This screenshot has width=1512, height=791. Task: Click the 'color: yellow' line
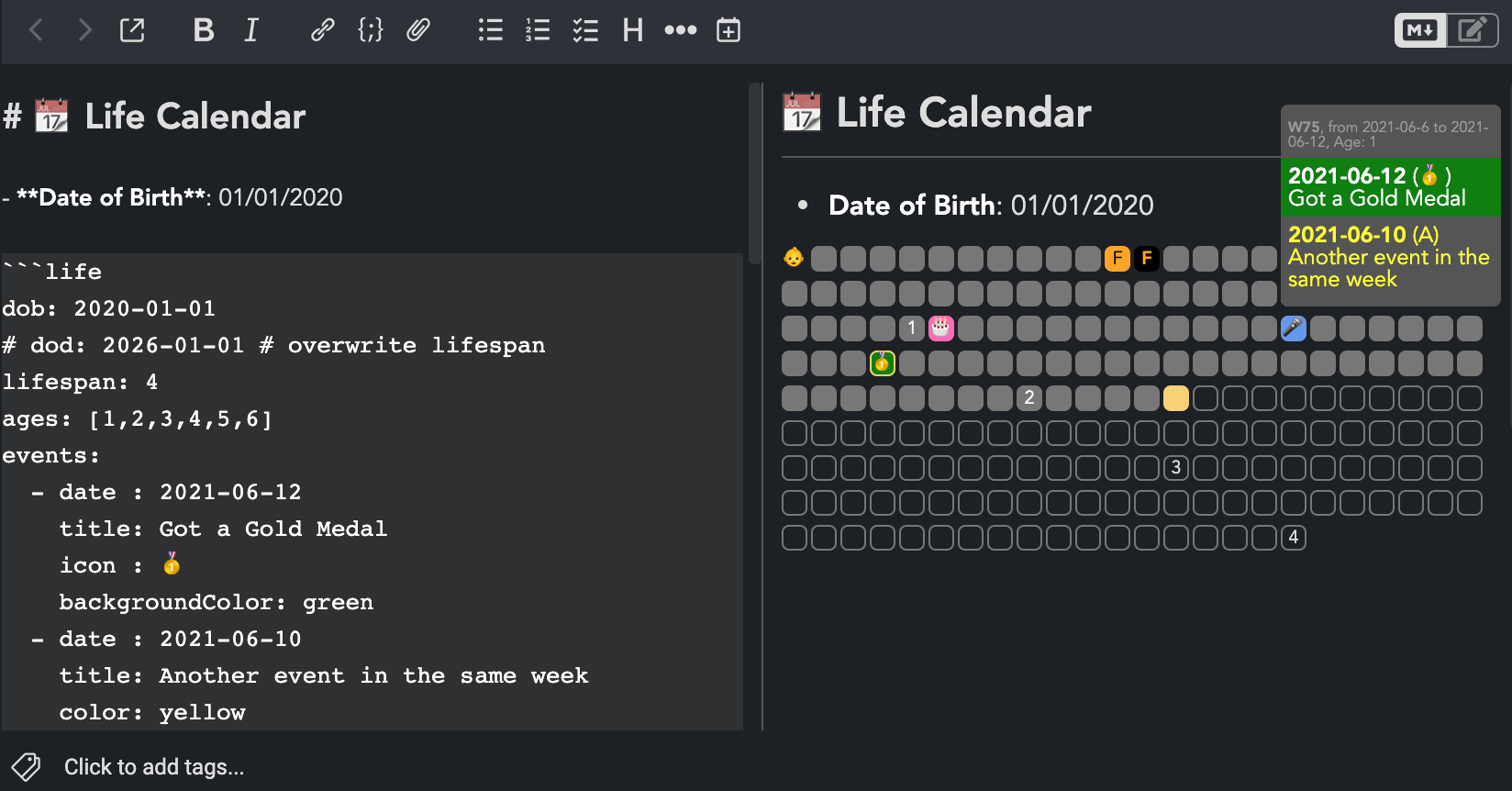coord(152,712)
